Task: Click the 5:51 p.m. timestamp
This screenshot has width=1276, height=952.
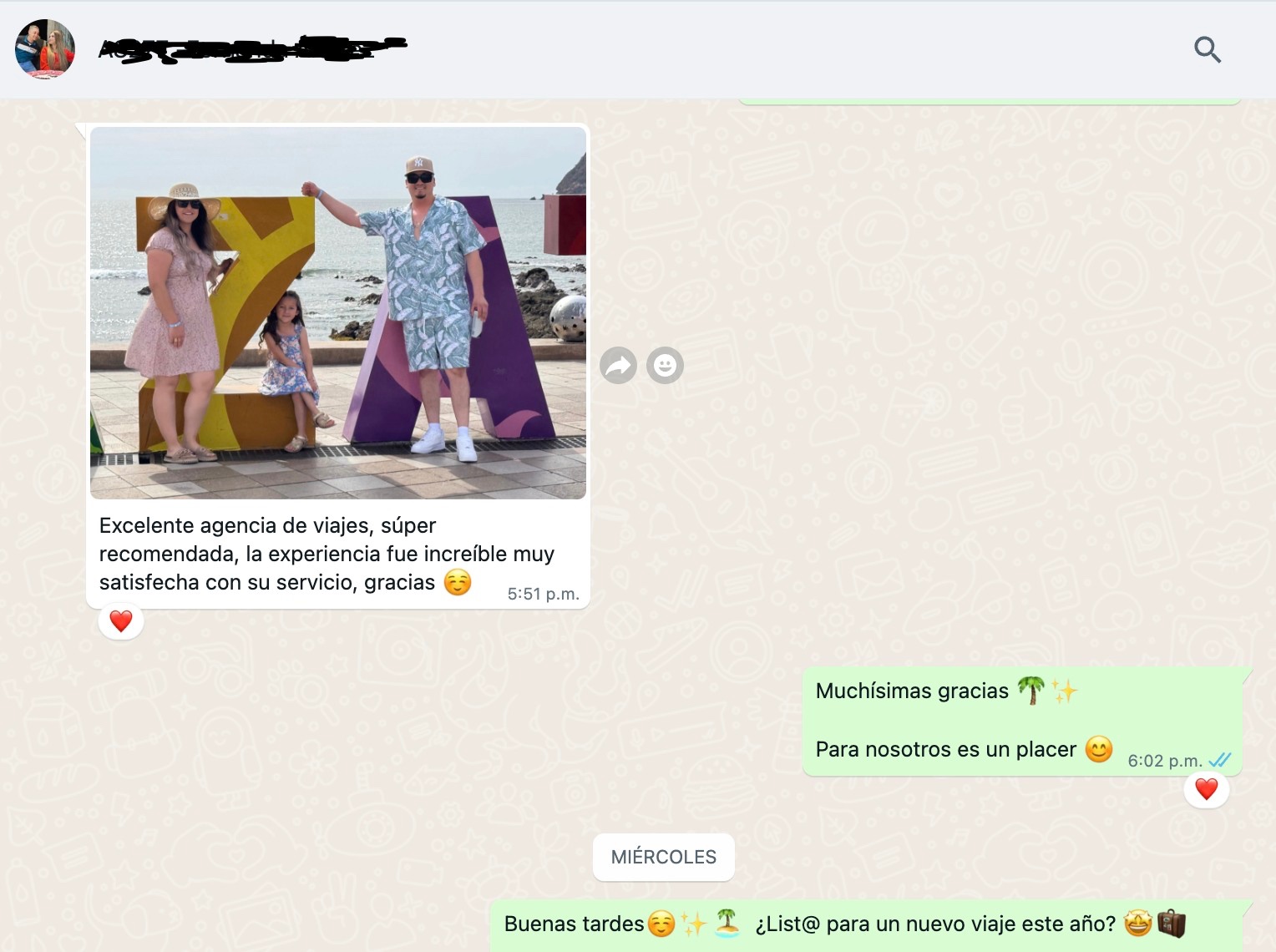Action: pyautogui.click(x=543, y=594)
